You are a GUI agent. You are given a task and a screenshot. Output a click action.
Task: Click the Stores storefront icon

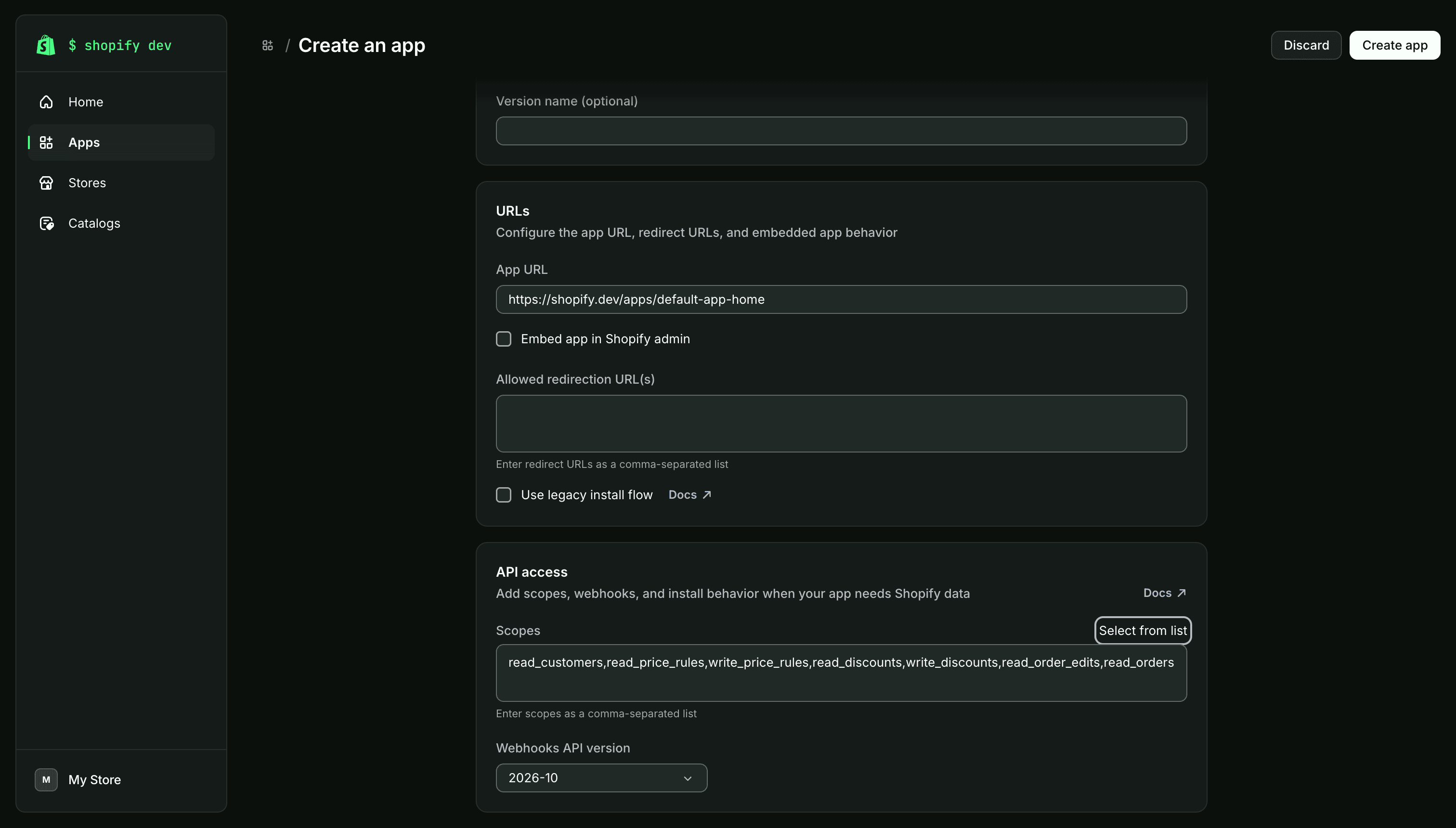[x=46, y=182]
